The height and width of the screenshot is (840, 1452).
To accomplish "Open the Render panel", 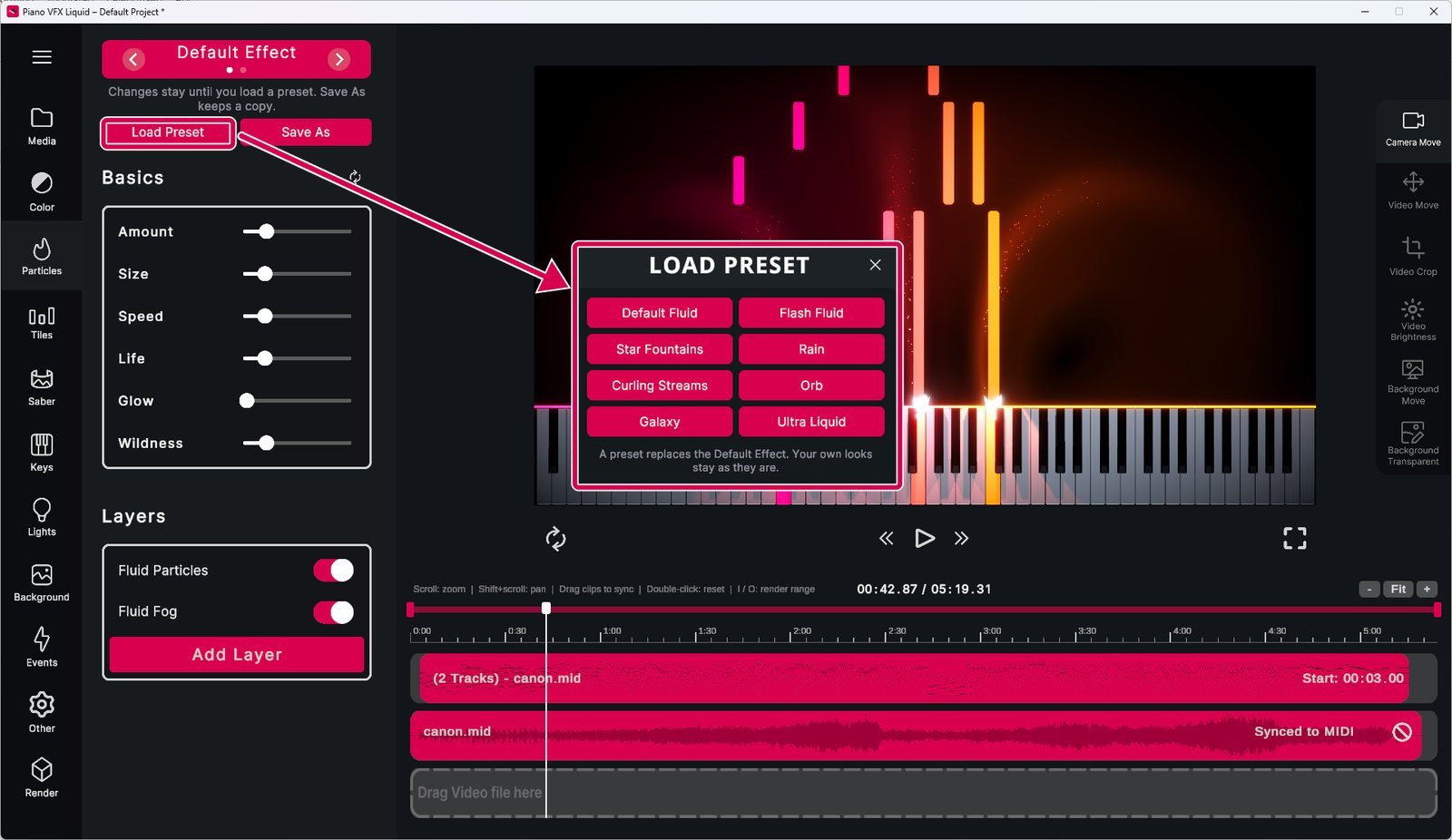I will point(42,778).
